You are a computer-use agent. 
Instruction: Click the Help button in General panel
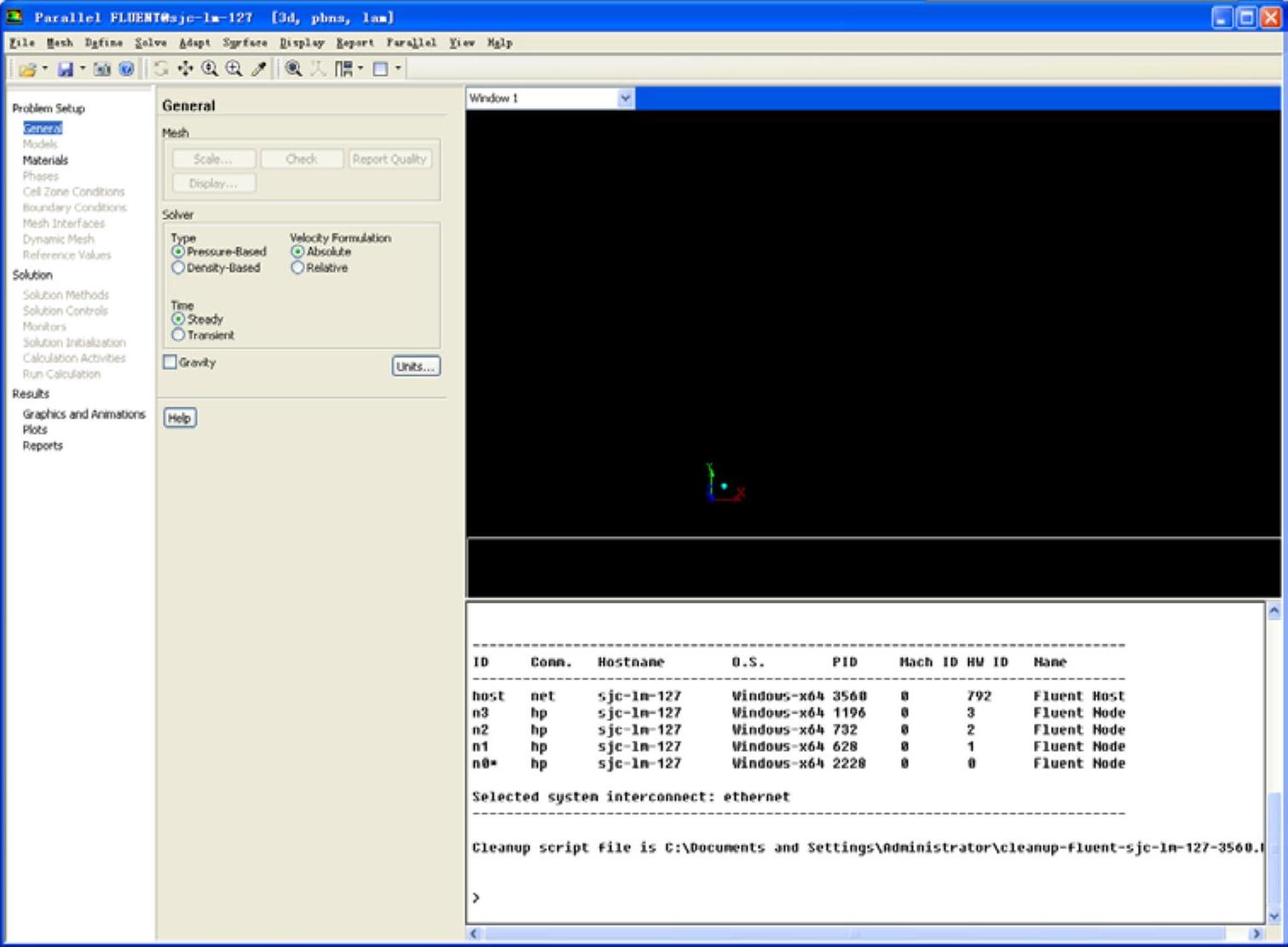point(179,418)
